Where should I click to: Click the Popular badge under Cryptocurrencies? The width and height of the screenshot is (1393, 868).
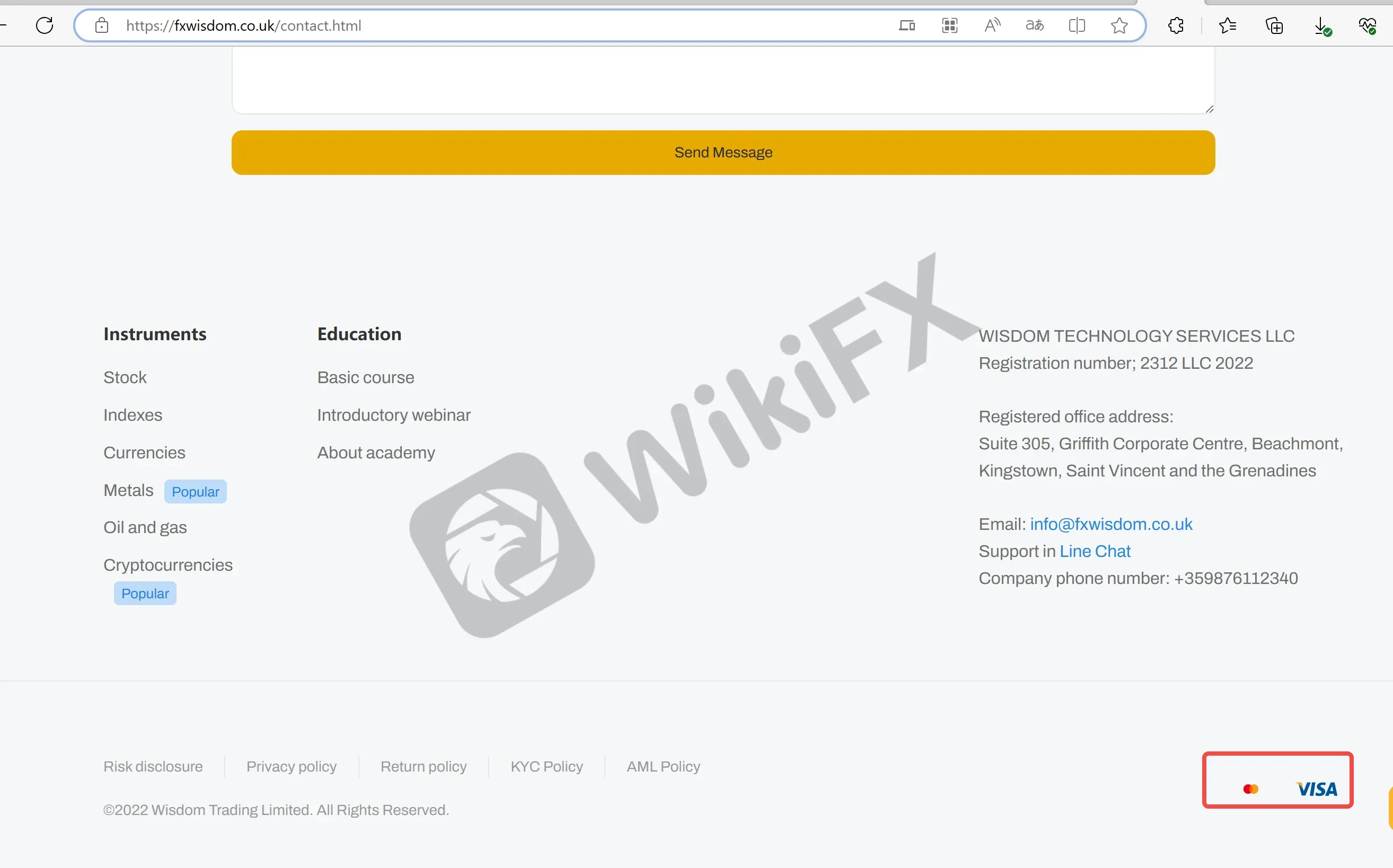[x=145, y=593]
